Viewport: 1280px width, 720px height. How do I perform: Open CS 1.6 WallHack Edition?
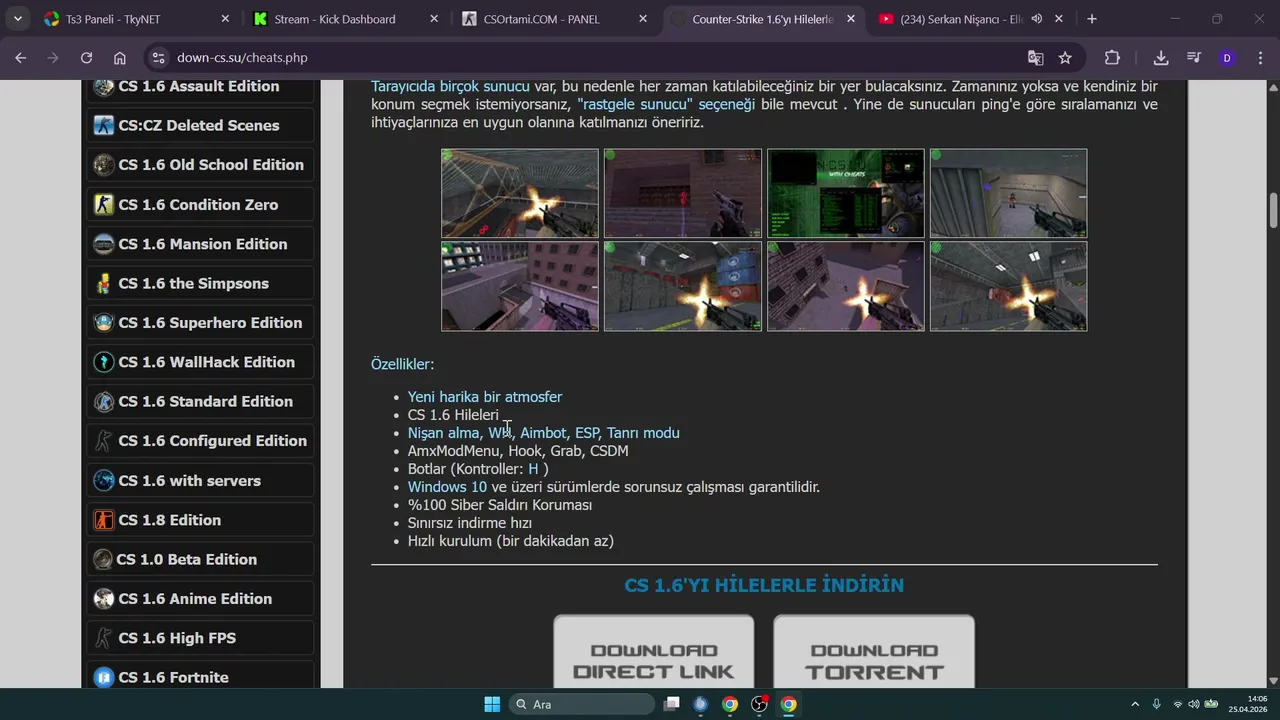click(200, 362)
